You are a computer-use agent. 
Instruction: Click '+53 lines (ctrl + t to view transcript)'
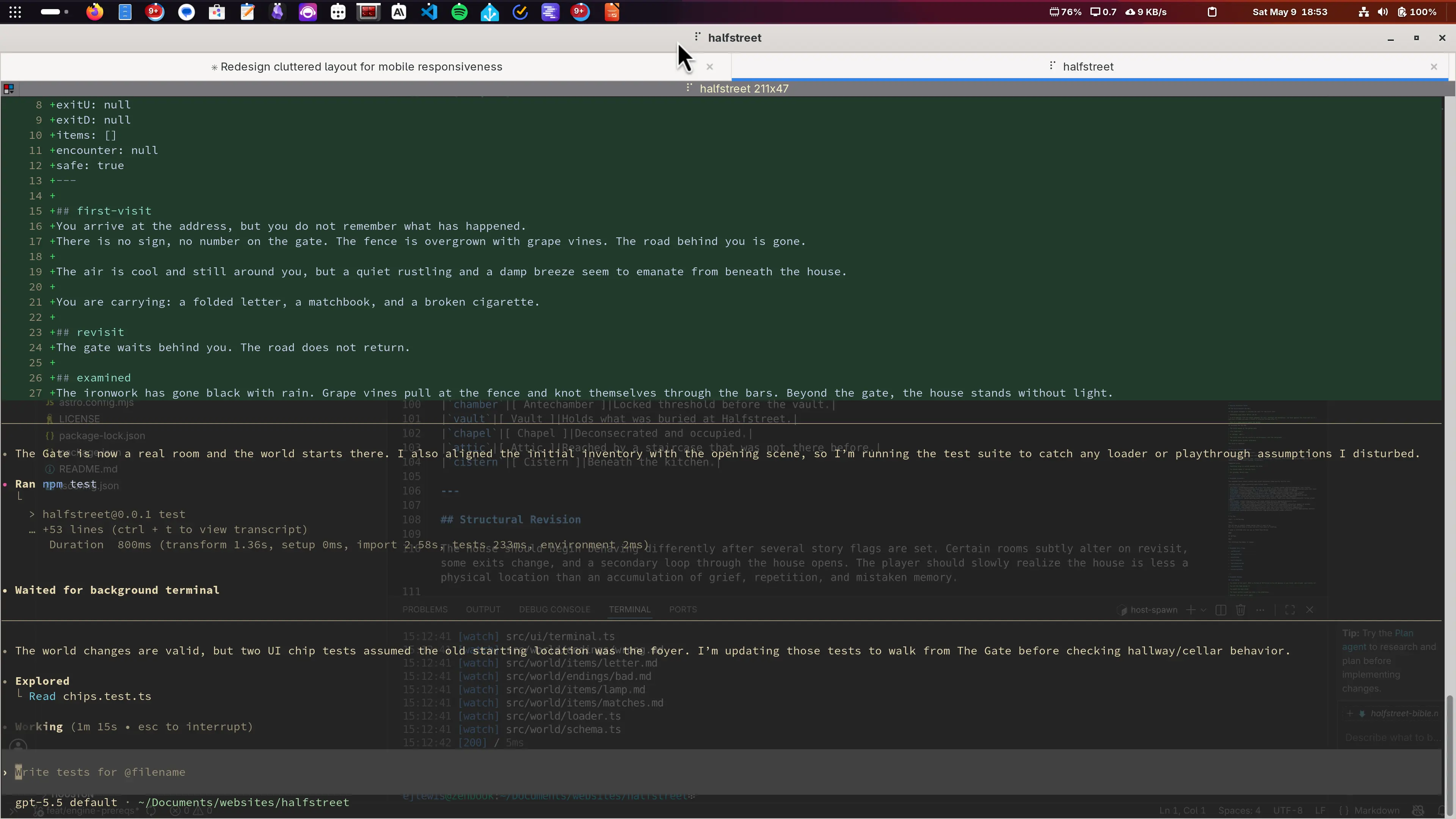pos(175,530)
